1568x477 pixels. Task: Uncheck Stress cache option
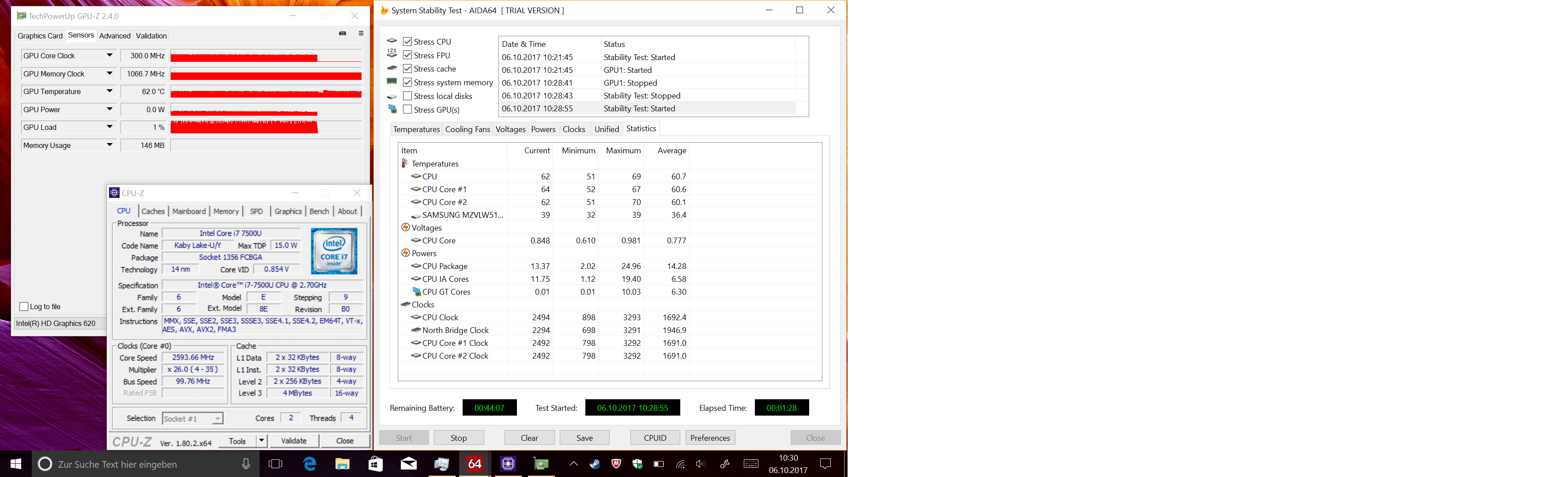pyautogui.click(x=408, y=69)
